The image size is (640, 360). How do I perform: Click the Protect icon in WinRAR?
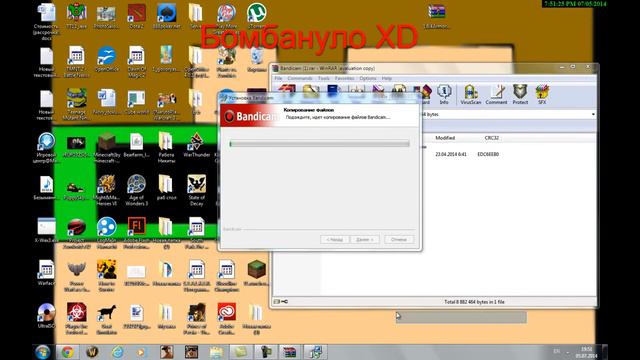(520, 95)
